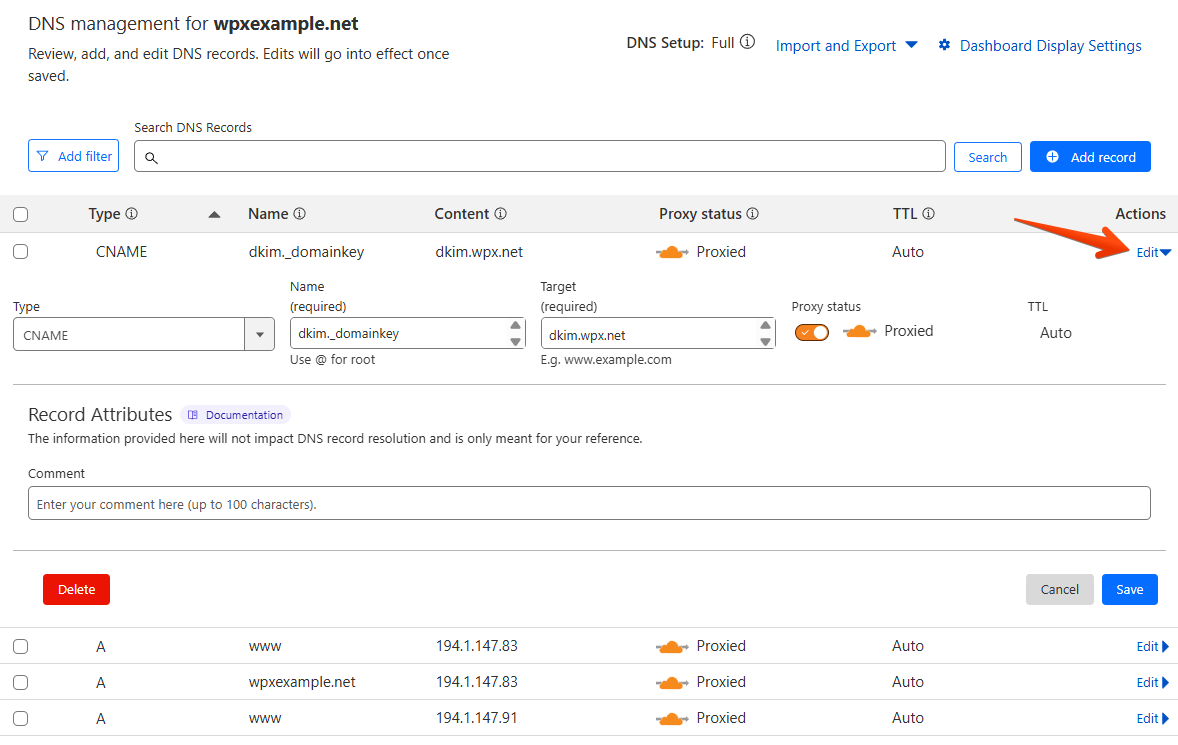
Task: Collapse the dkim._domainkey Edit expander
Action: (1153, 252)
